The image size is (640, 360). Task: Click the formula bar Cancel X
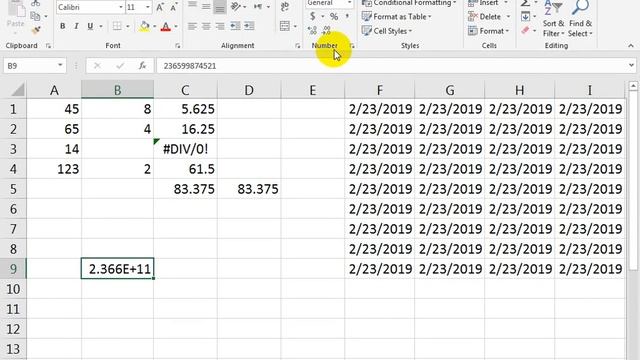(97, 65)
